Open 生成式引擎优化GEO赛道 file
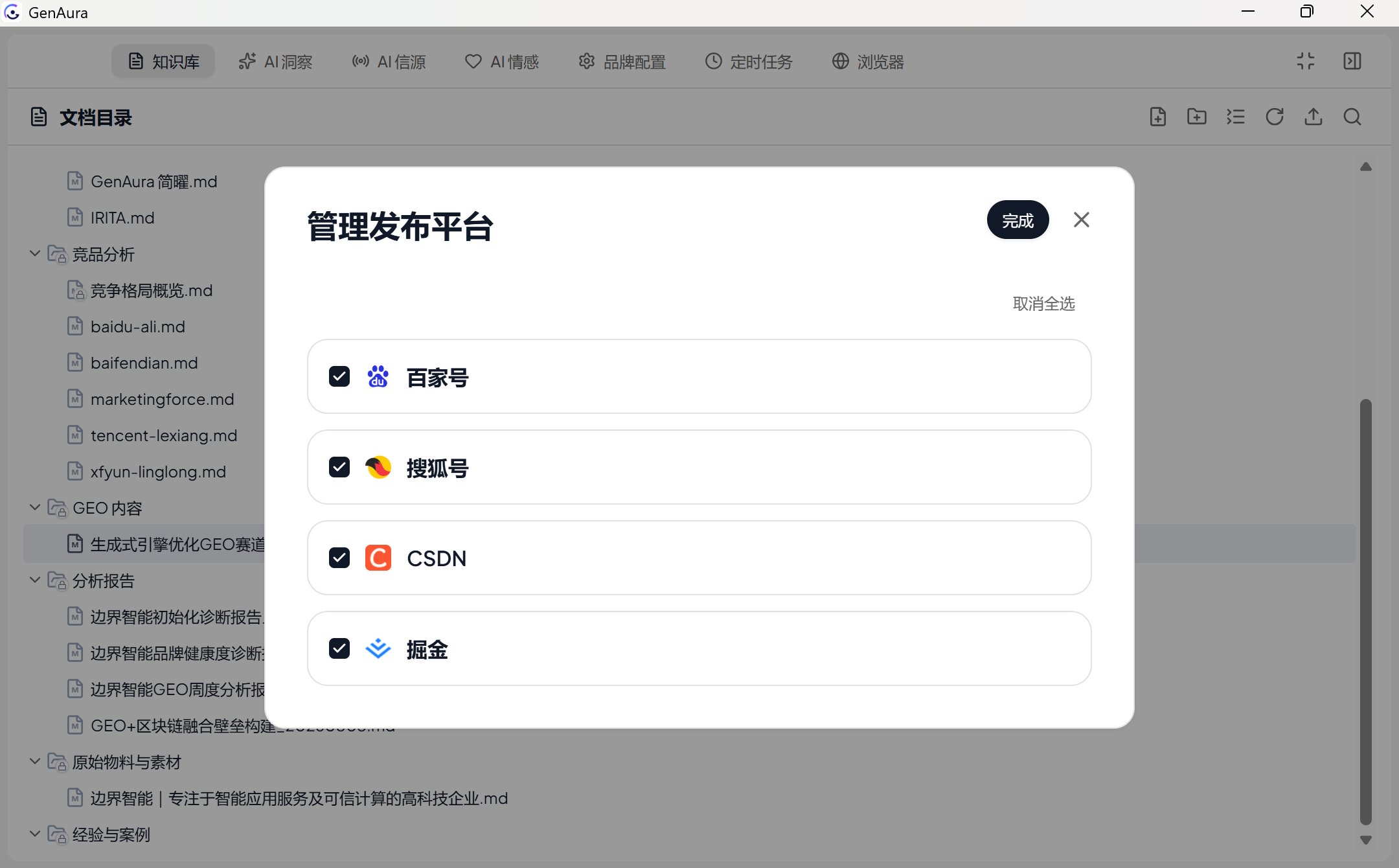Screen dimensions: 1399x868 [177, 544]
